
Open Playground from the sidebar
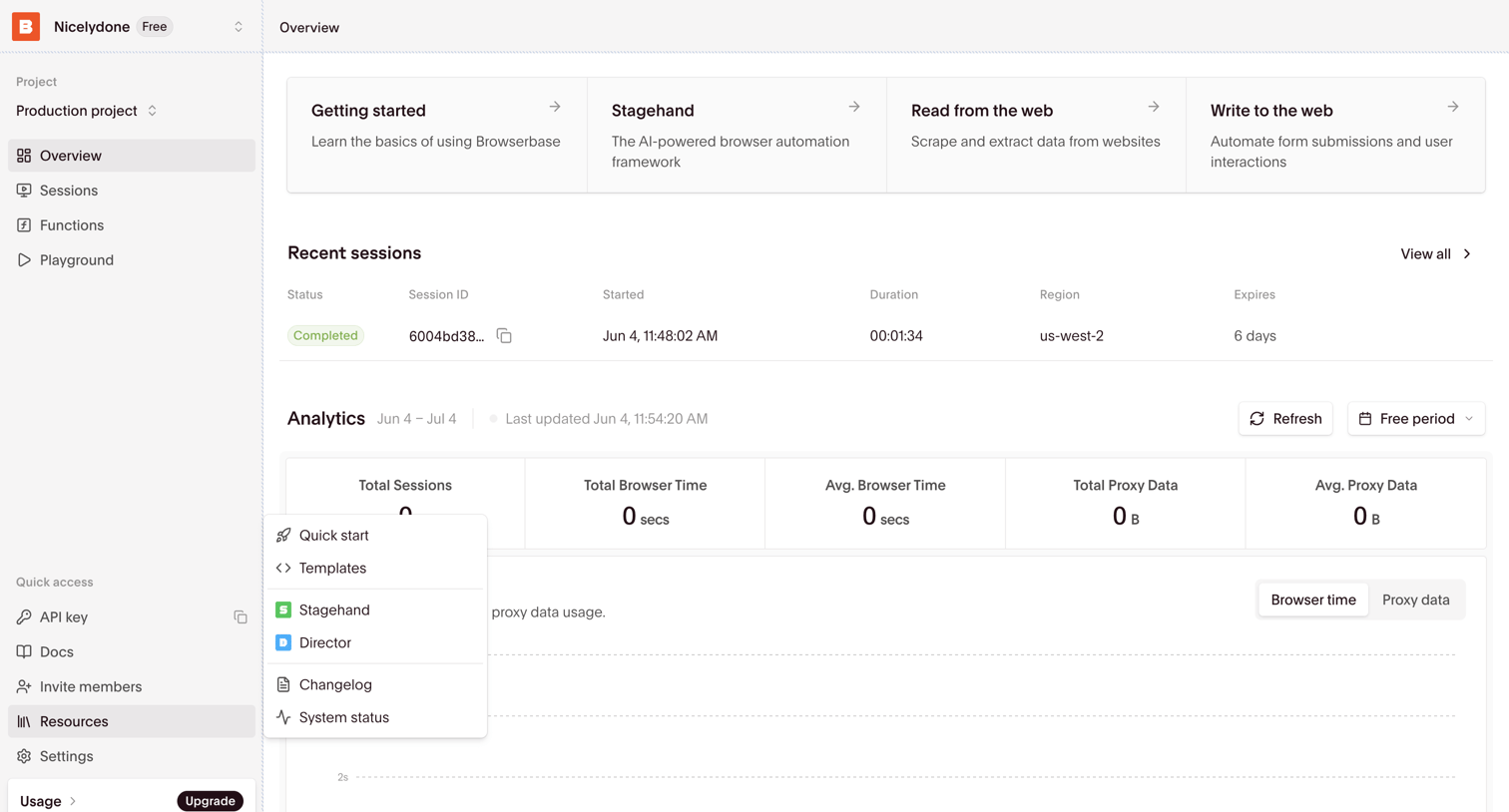pos(132,260)
